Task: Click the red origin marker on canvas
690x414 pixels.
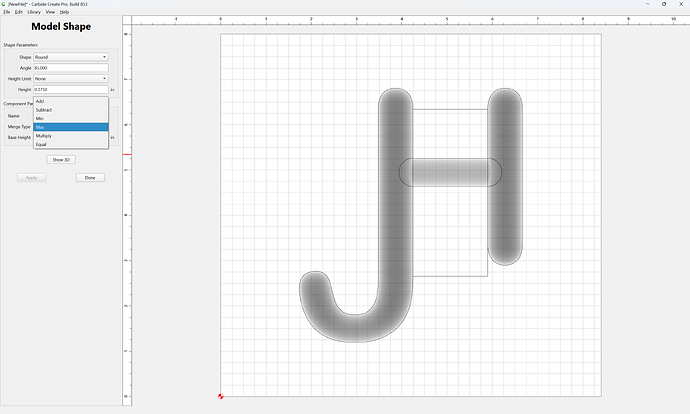Action: click(x=220, y=396)
